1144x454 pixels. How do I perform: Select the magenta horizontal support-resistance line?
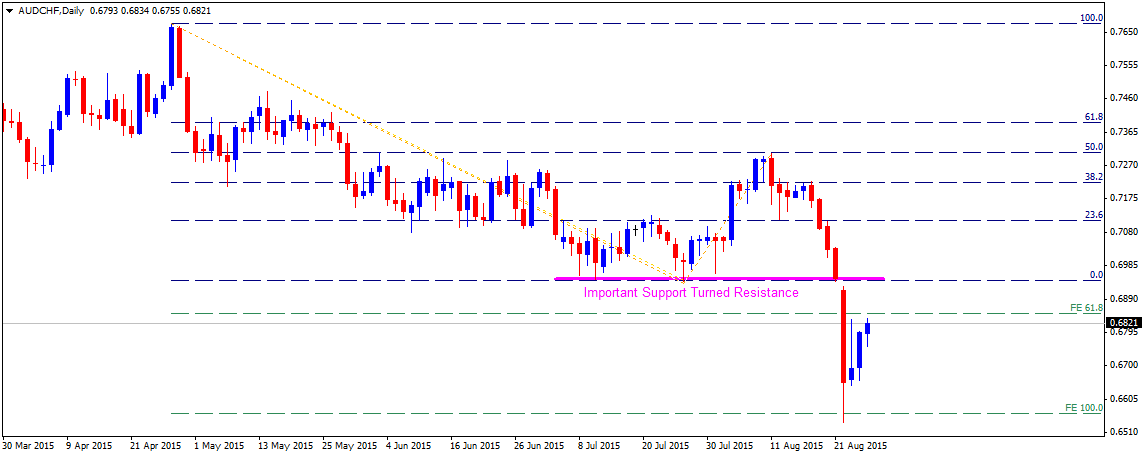719,278
